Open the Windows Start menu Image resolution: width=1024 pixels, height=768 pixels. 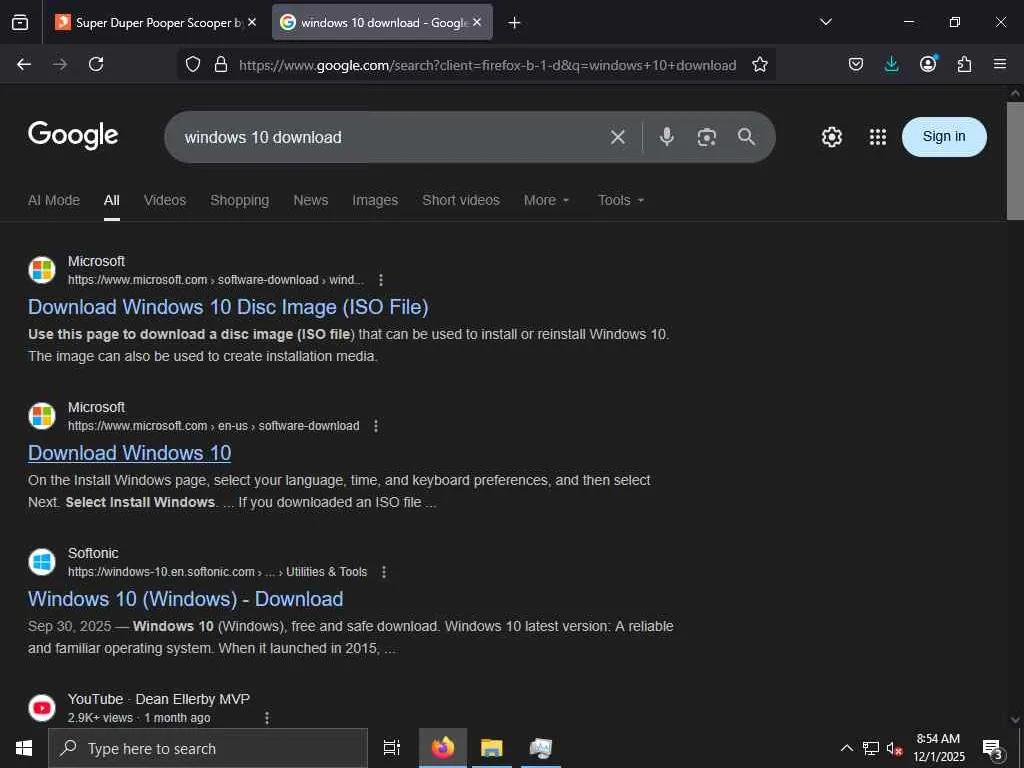click(x=24, y=748)
